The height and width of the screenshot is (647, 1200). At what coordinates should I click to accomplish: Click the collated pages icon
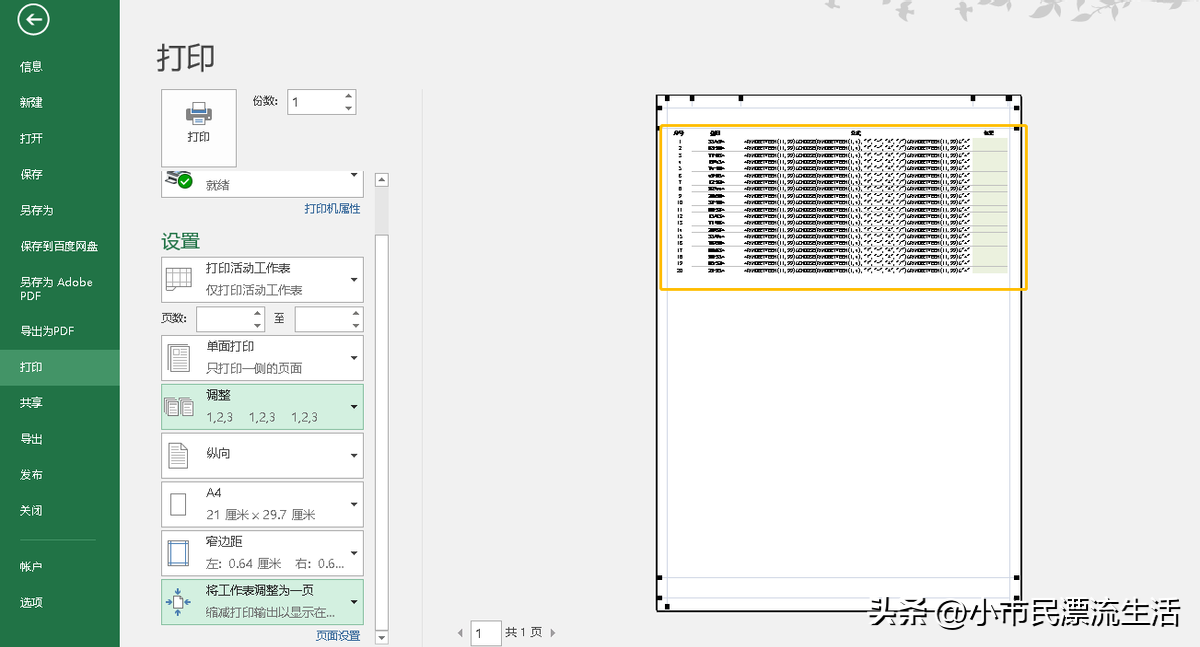pos(179,407)
